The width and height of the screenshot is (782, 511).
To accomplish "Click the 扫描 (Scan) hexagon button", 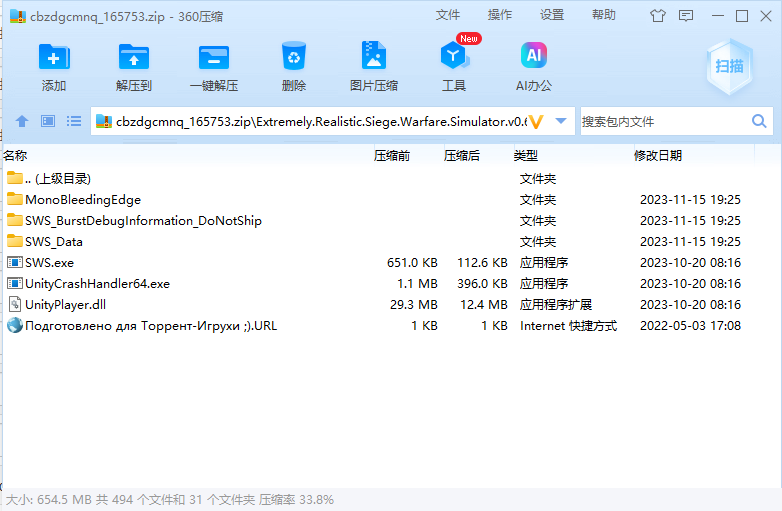I will 729,66.
